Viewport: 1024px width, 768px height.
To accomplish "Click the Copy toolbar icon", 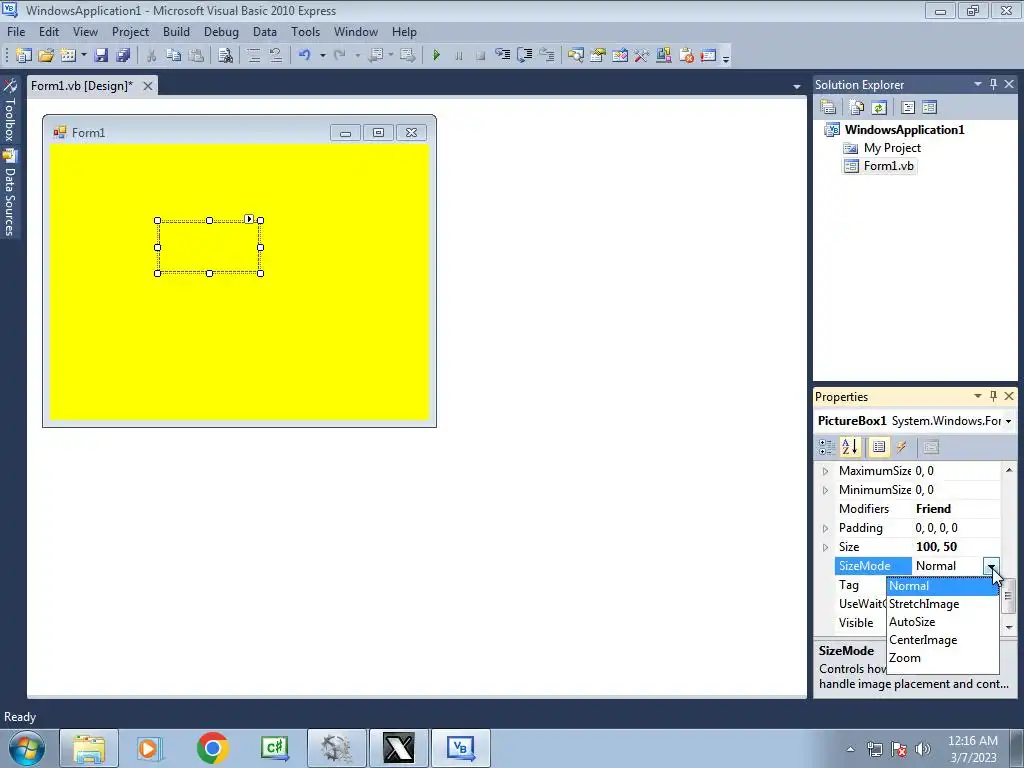I will [173, 56].
